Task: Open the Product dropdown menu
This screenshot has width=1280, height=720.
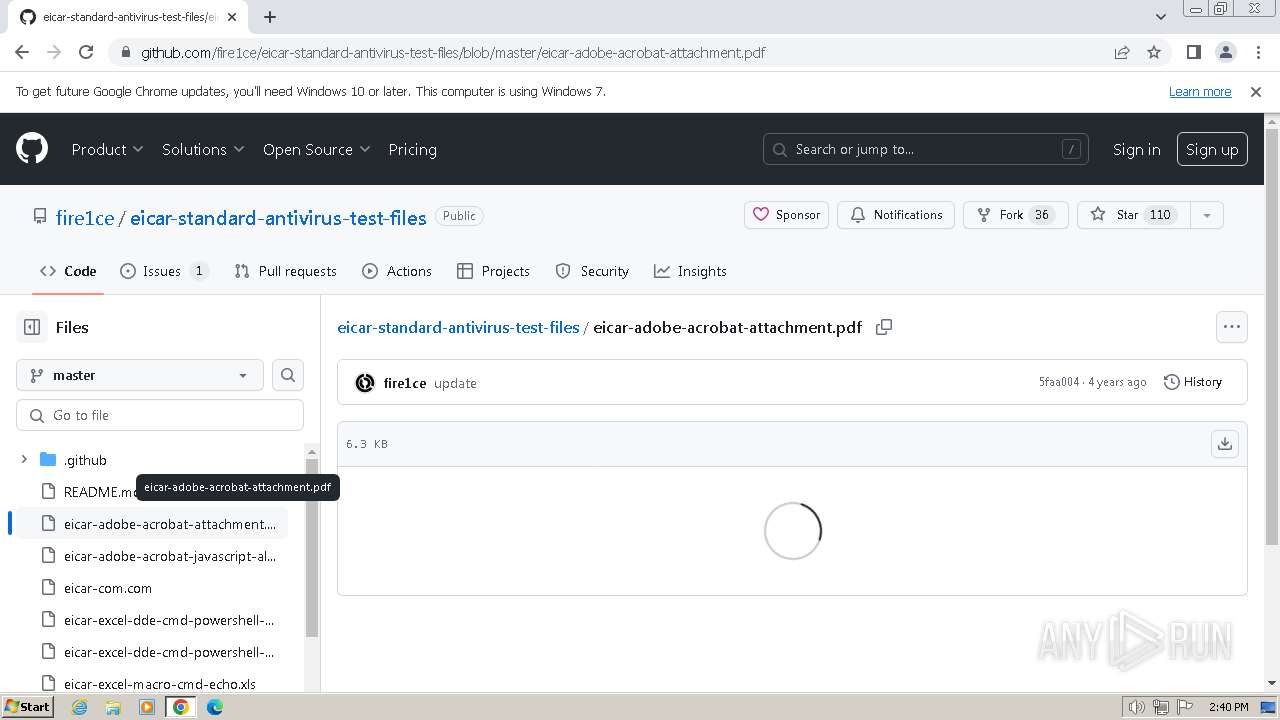Action: [108, 149]
